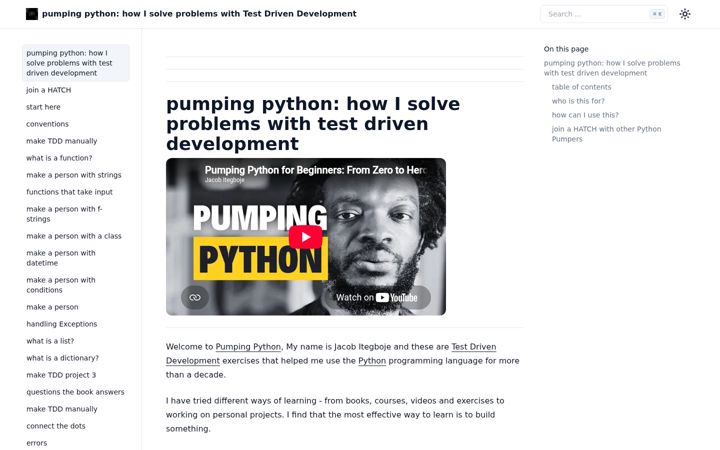Jump to 'how can I use this?' section
The height and width of the screenshot is (450, 720).
(x=585, y=115)
